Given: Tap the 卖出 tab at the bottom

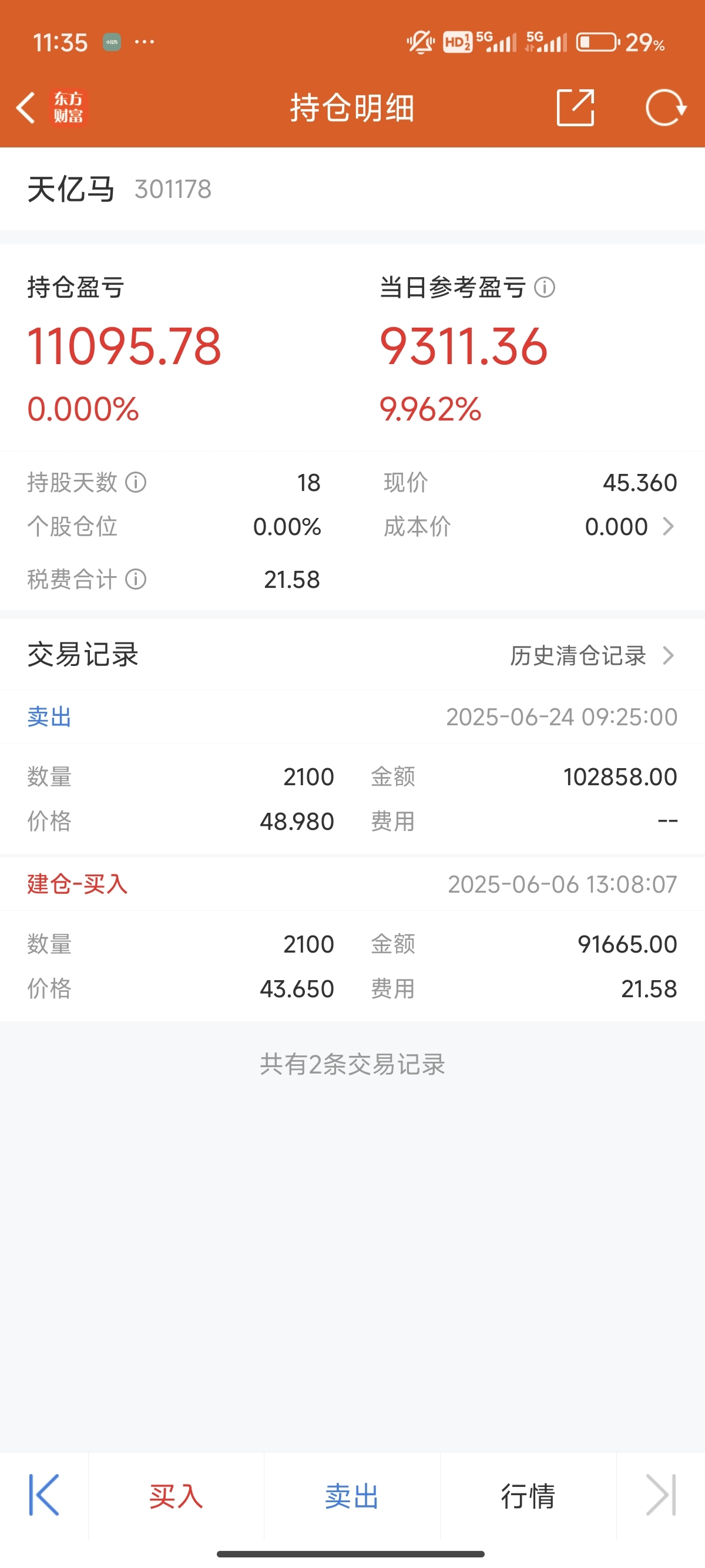Looking at the screenshot, I should coord(352,1496).
